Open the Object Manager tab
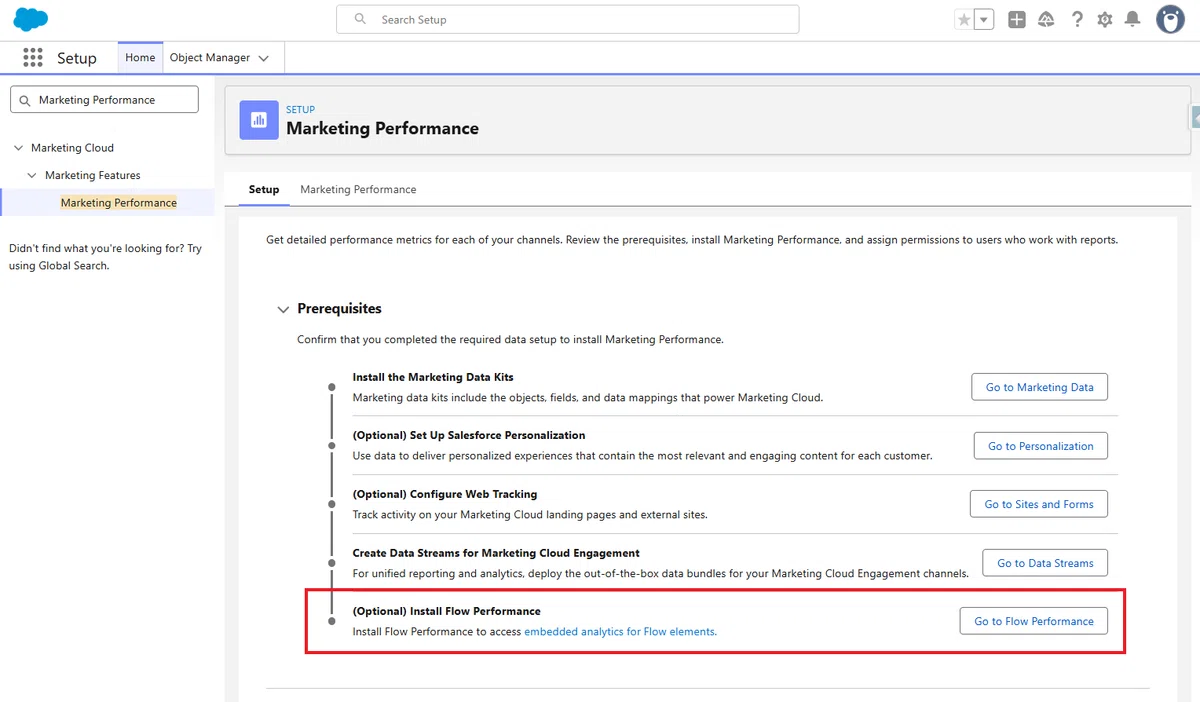Screen dimensions: 1200x702 [210, 58]
